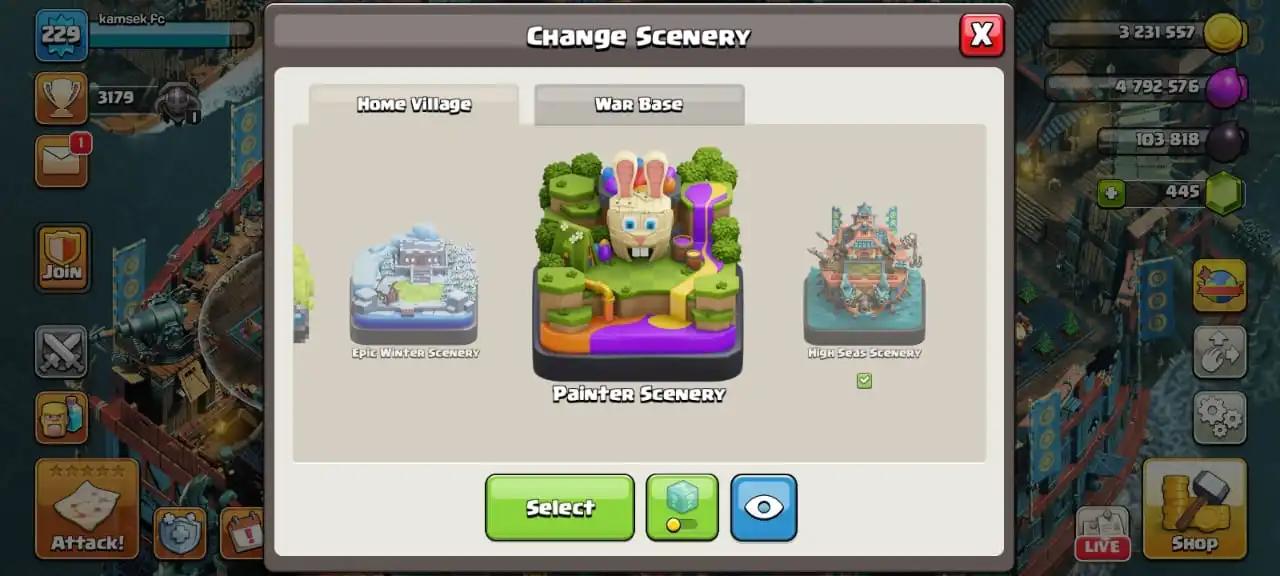
Task: Switch to the Home Village tab
Action: click(x=414, y=104)
